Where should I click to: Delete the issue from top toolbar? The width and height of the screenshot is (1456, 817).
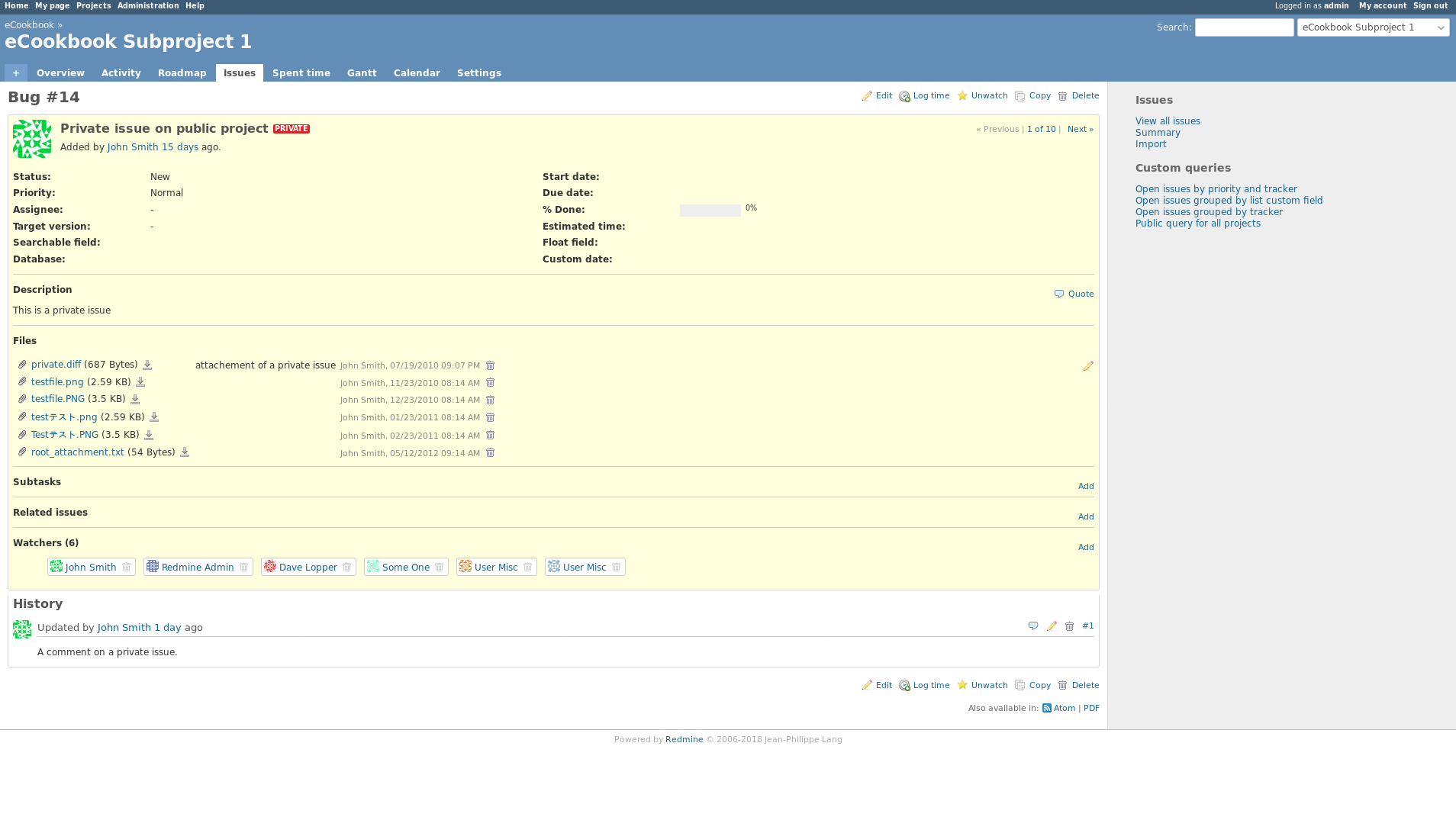1078,96
